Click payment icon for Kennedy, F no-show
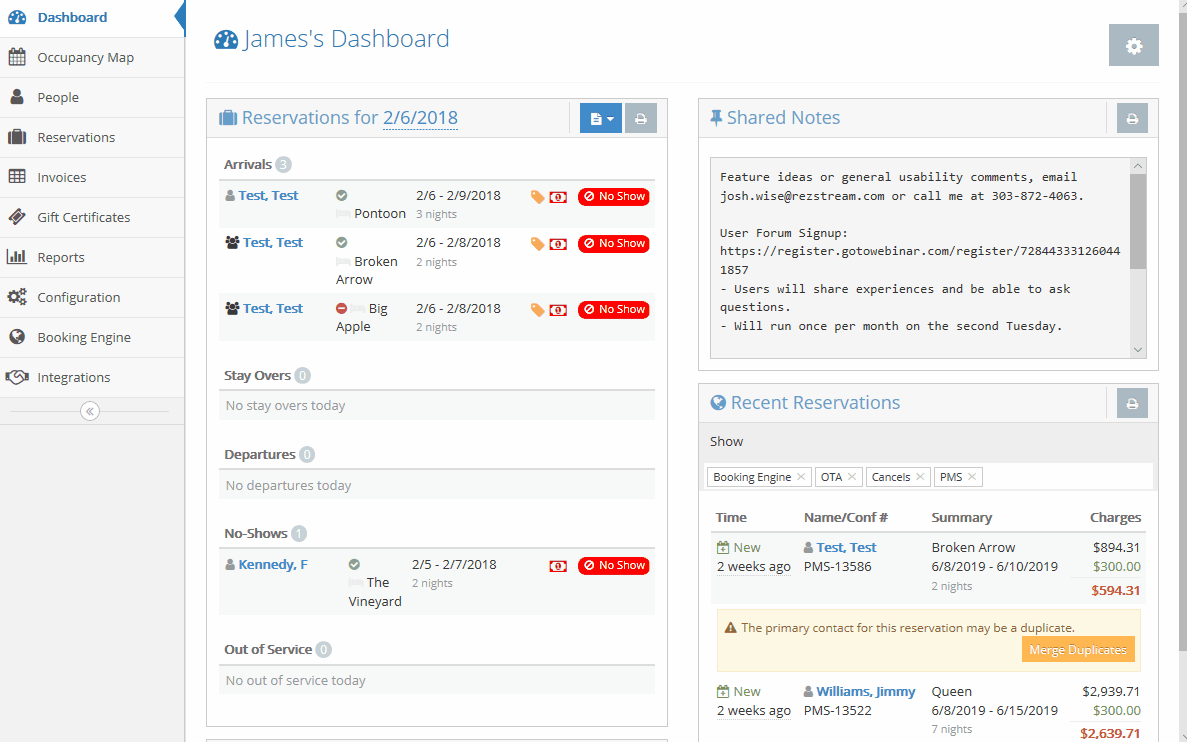The height and width of the screenshot is (742, 1187). (558, 566)
